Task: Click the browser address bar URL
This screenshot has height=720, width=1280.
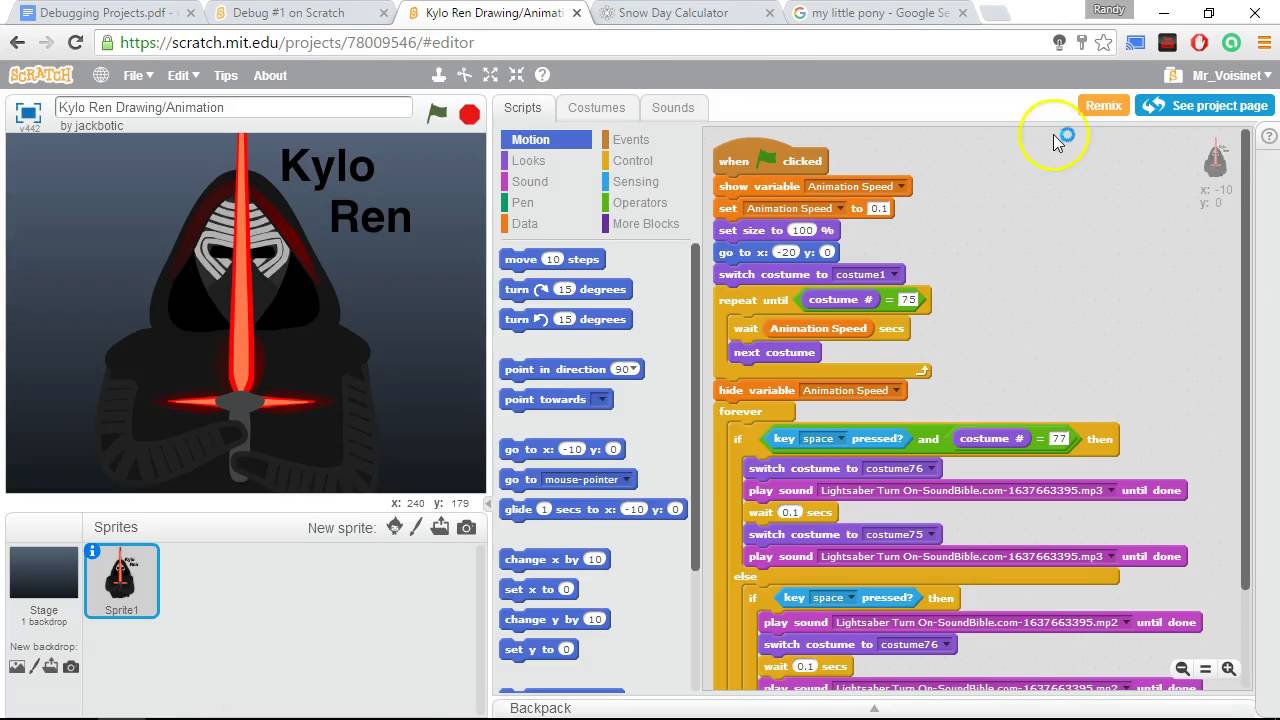Action: (x=297, y=42)
